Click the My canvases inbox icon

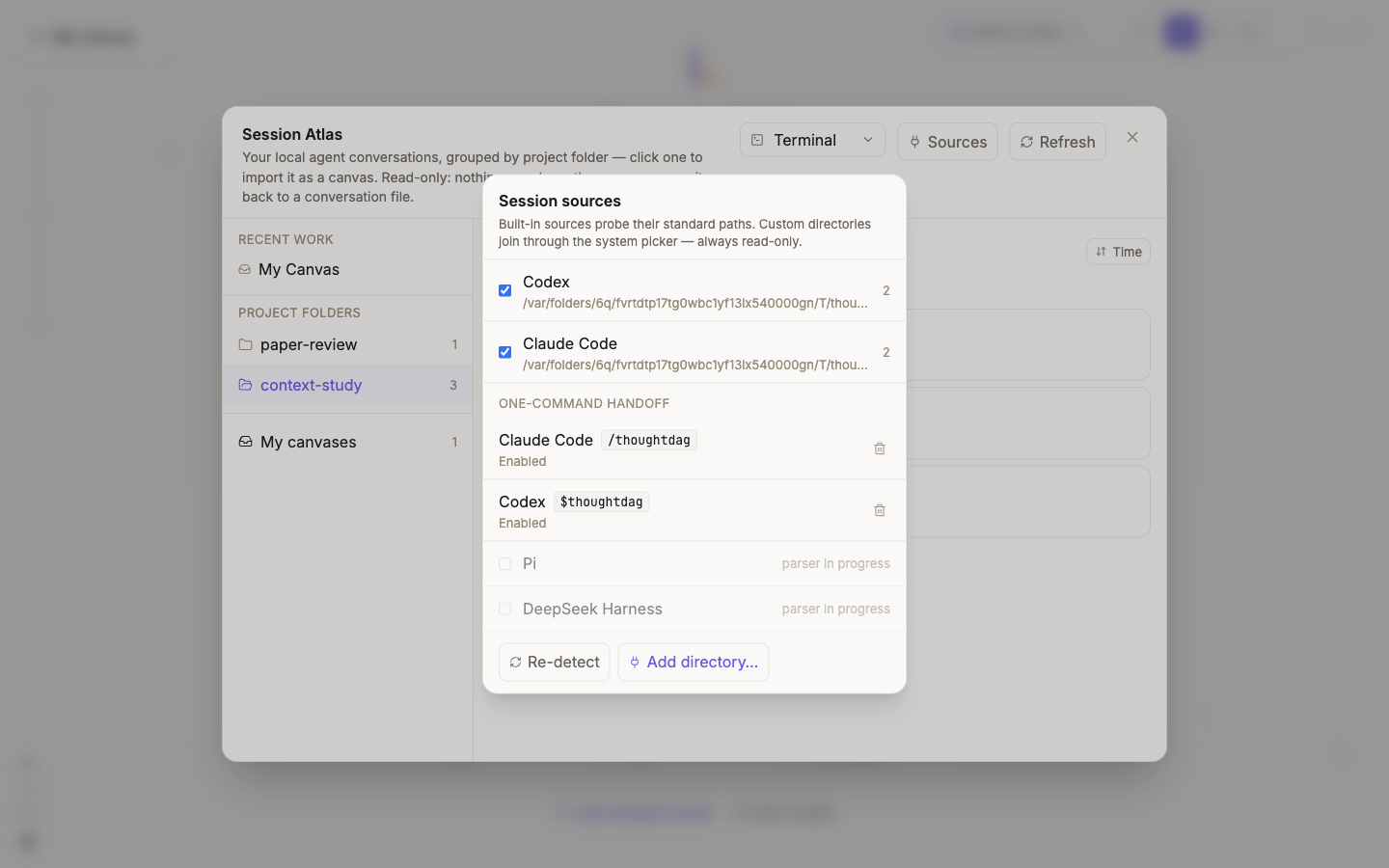(x=245, y=442)
